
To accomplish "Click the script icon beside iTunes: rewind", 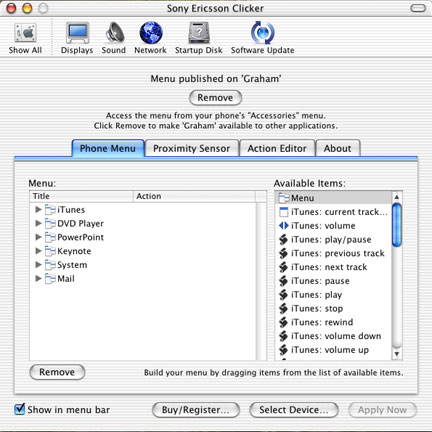I will point(283,322).
